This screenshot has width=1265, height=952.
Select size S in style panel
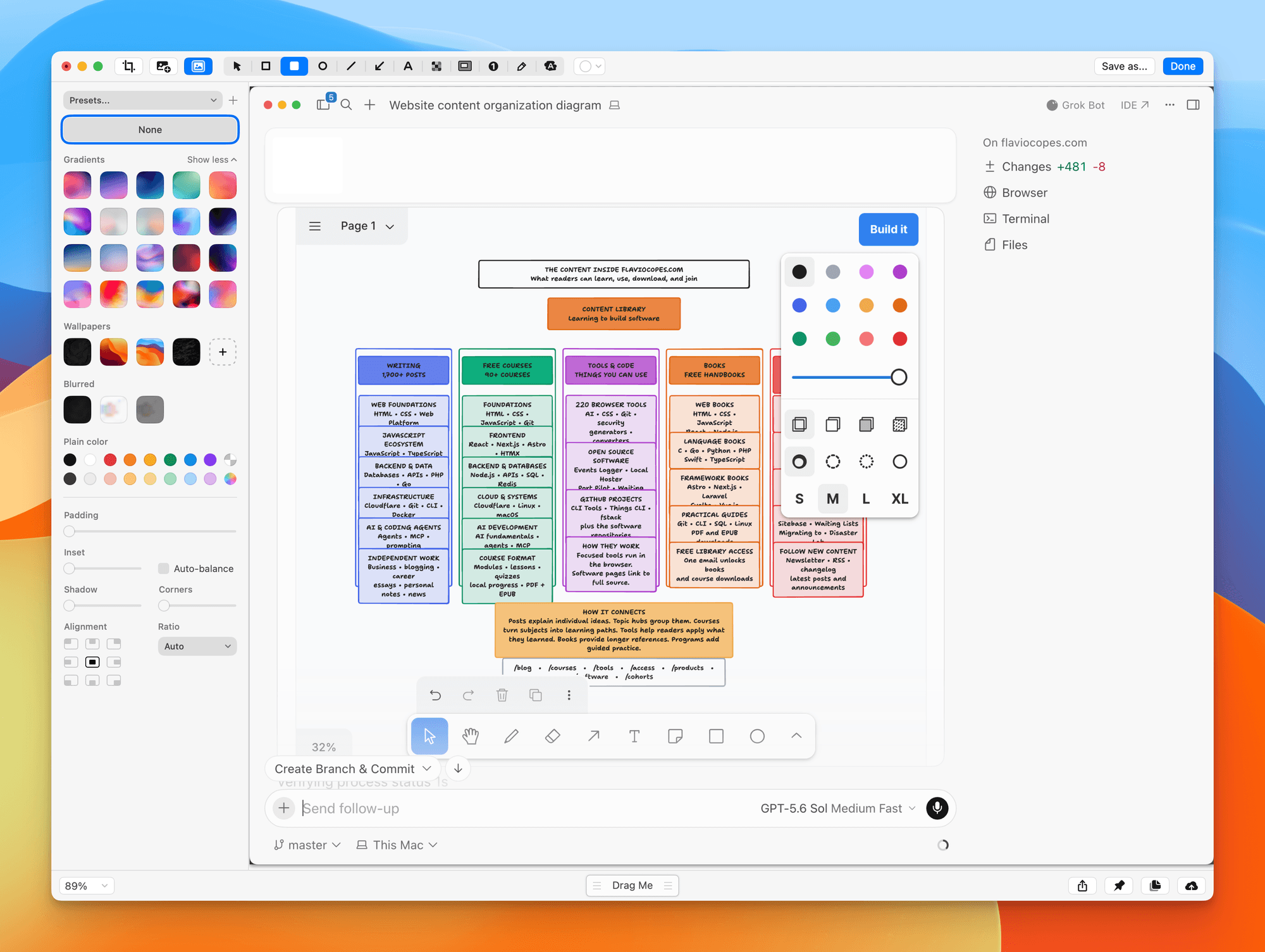(799, 499)
